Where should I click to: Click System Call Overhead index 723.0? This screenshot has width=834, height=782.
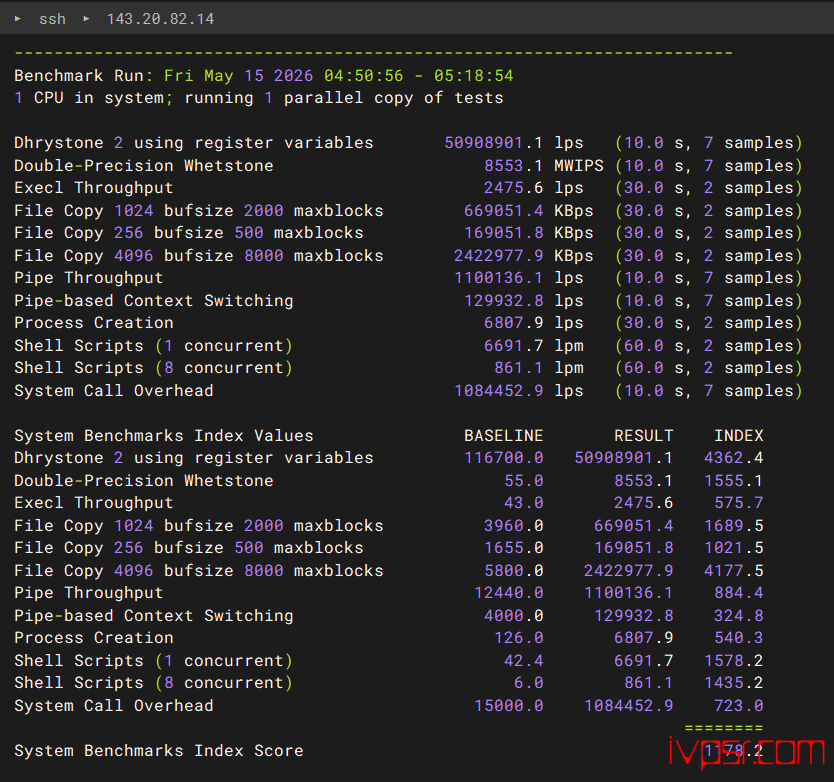[x=738, y=706]
